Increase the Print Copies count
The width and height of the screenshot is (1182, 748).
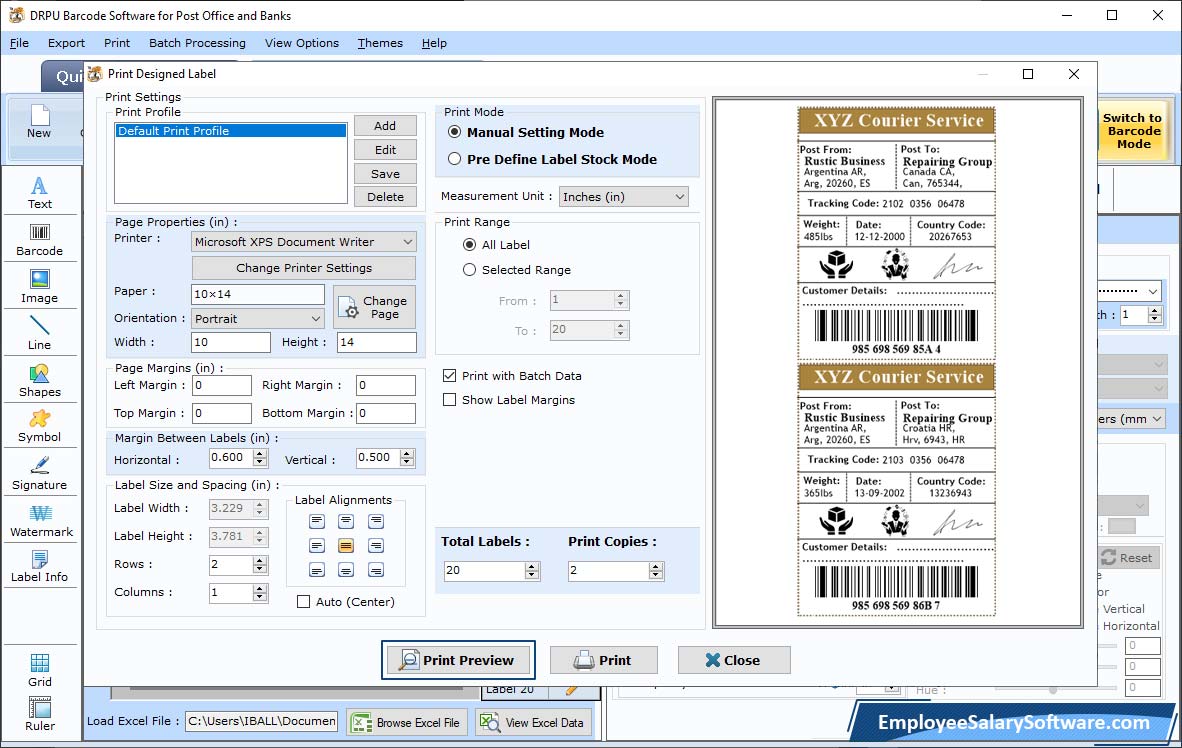pos(657,566)
